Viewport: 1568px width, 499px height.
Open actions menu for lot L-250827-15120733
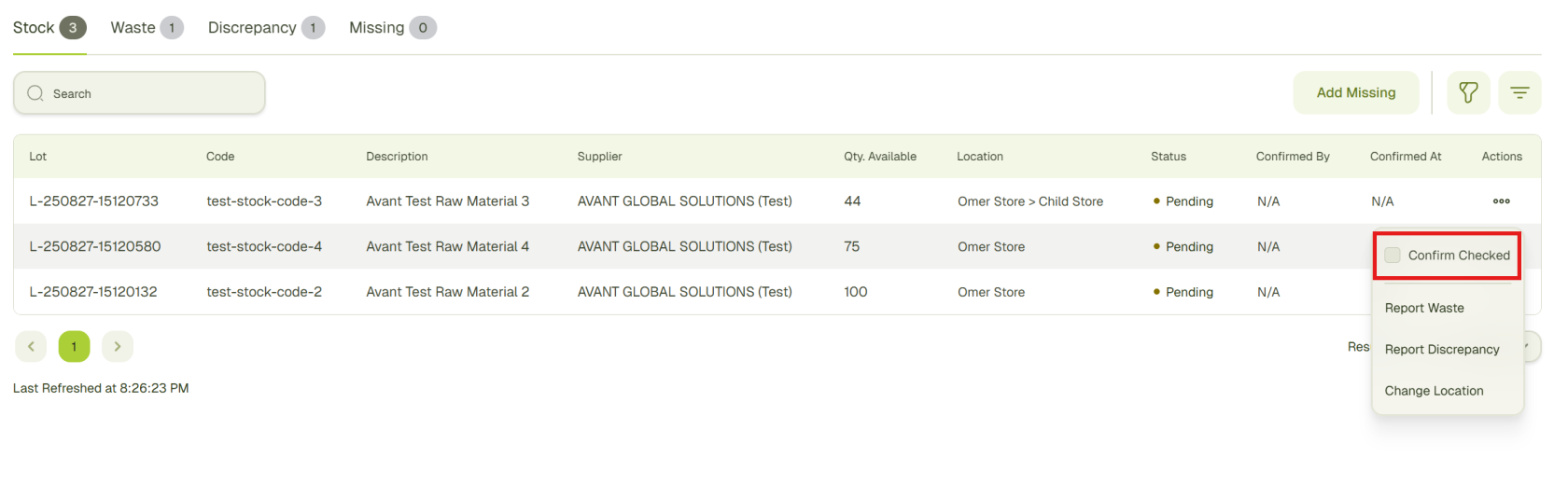1501,201
